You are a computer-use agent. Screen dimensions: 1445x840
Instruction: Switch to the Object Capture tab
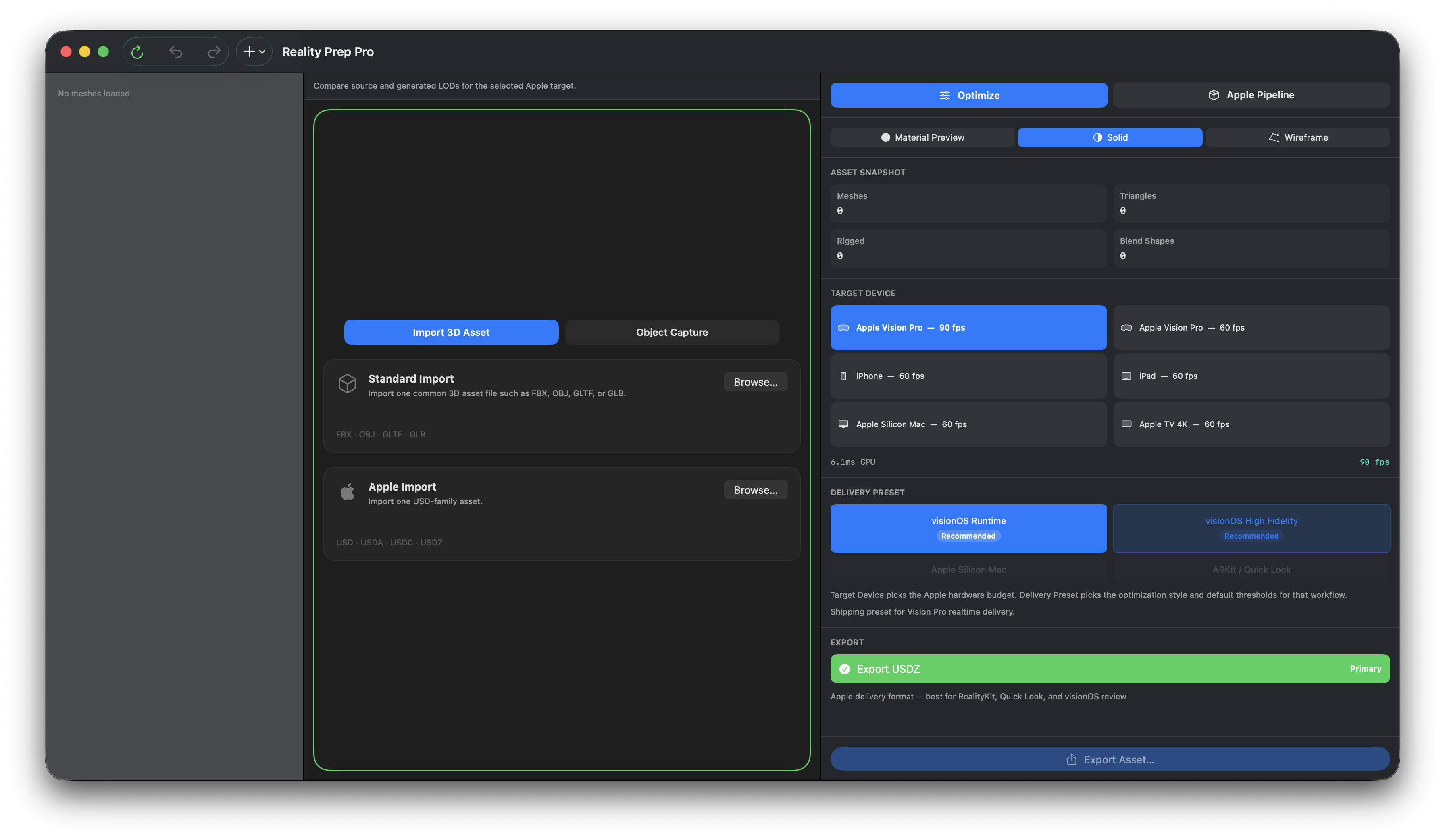click(671, 332)
